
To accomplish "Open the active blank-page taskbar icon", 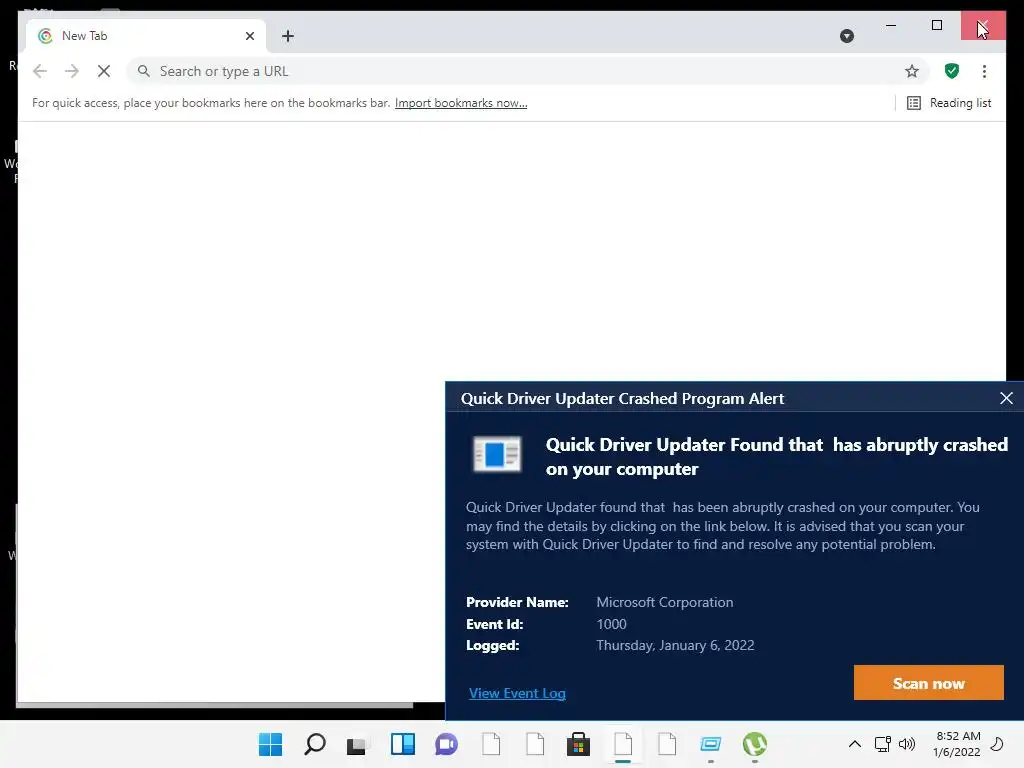I will (x=623, y=744).
